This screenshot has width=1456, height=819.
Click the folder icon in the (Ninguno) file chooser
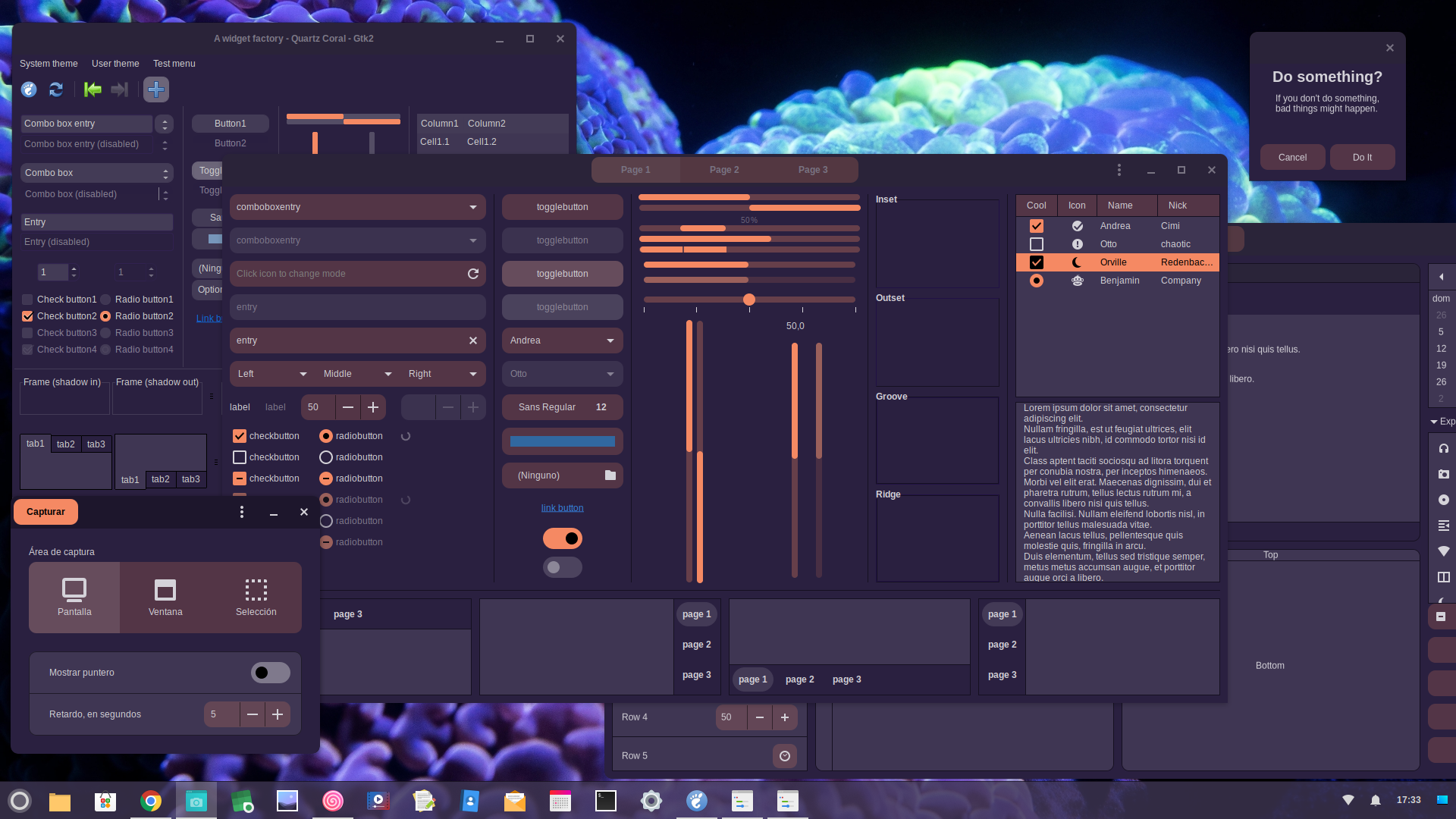pyautogui.click(x=610, y=475)
